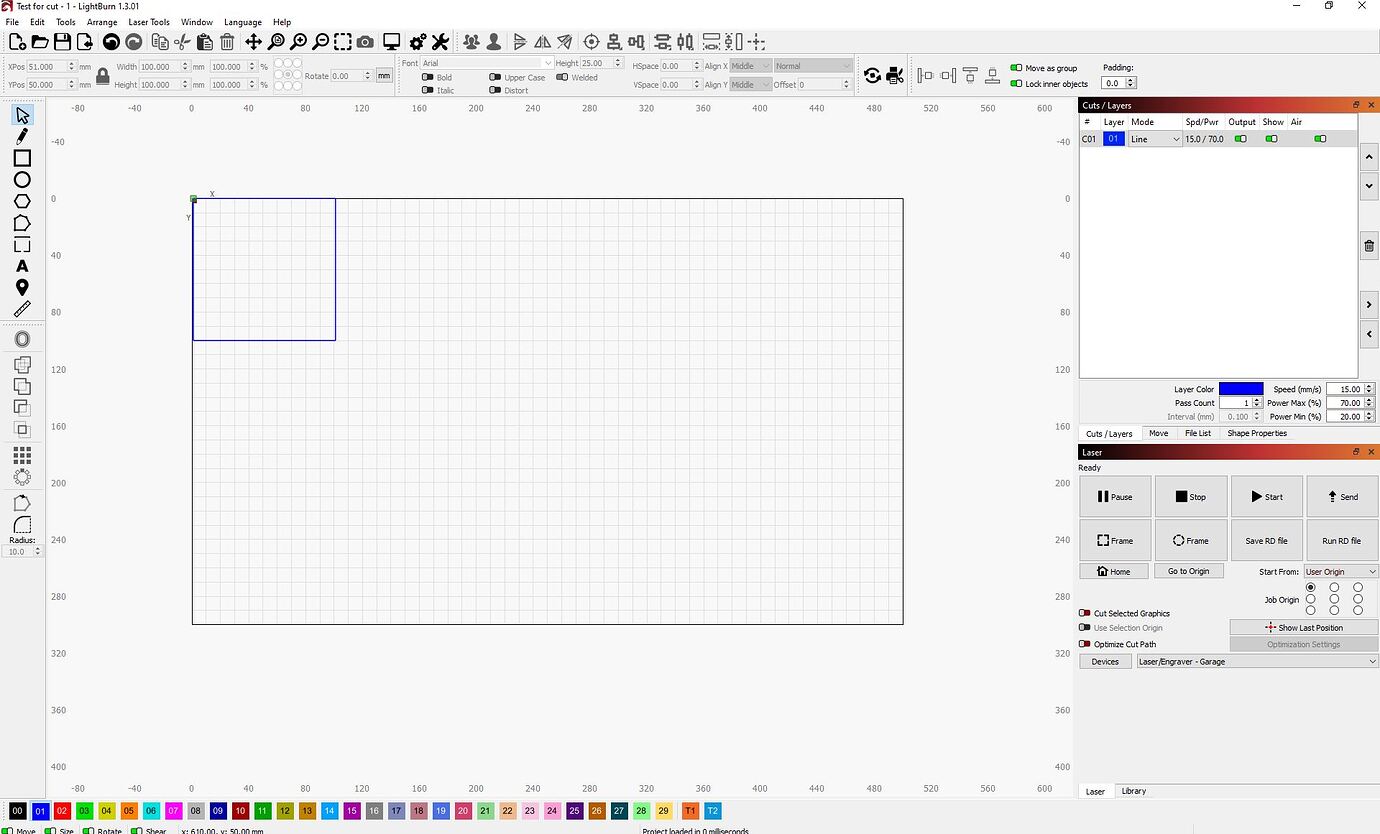Open device settings wrench-screwdriver icon

coord(439,42)
